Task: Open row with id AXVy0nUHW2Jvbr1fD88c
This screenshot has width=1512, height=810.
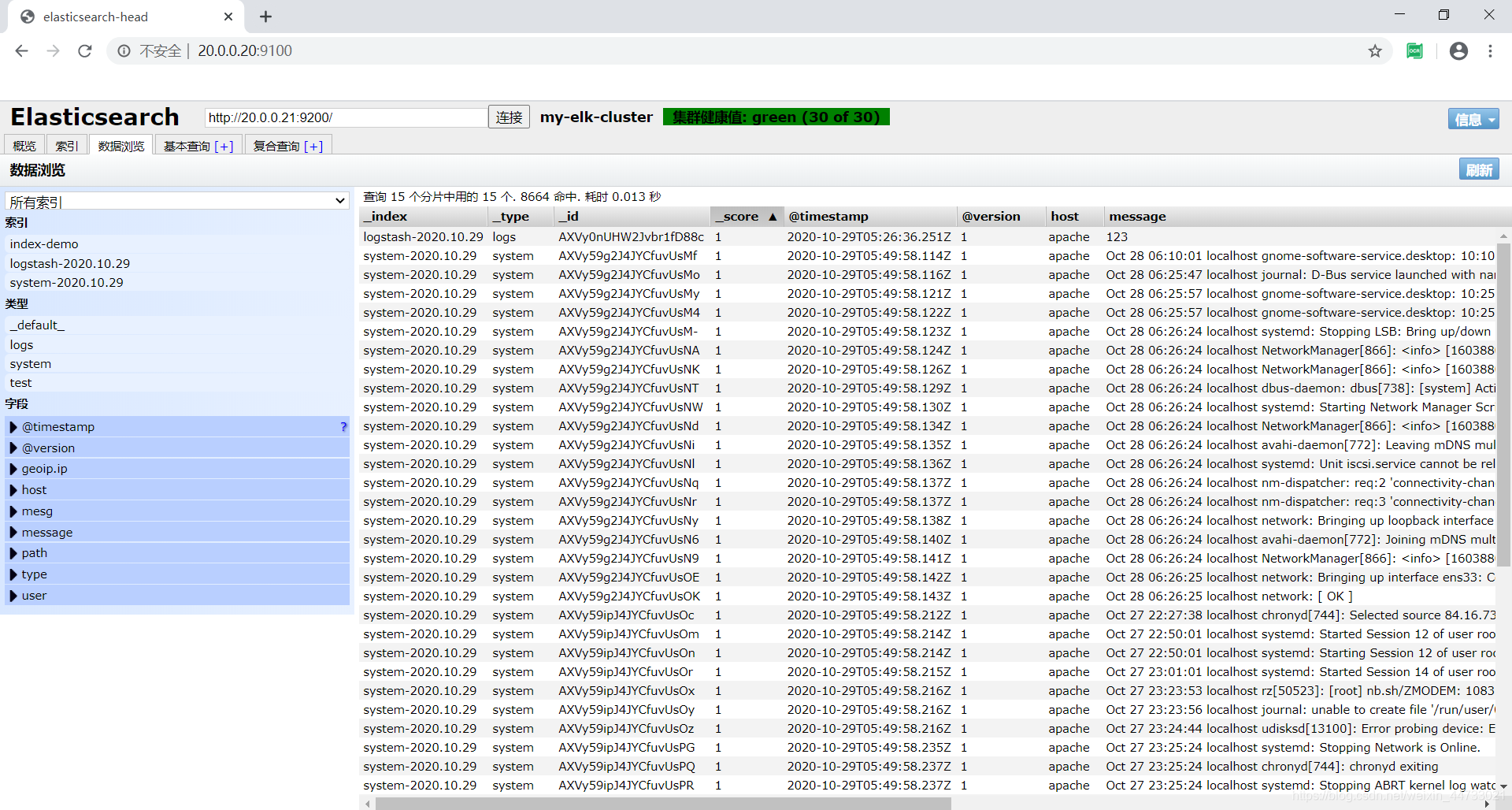Action: (x=631, y=237)
